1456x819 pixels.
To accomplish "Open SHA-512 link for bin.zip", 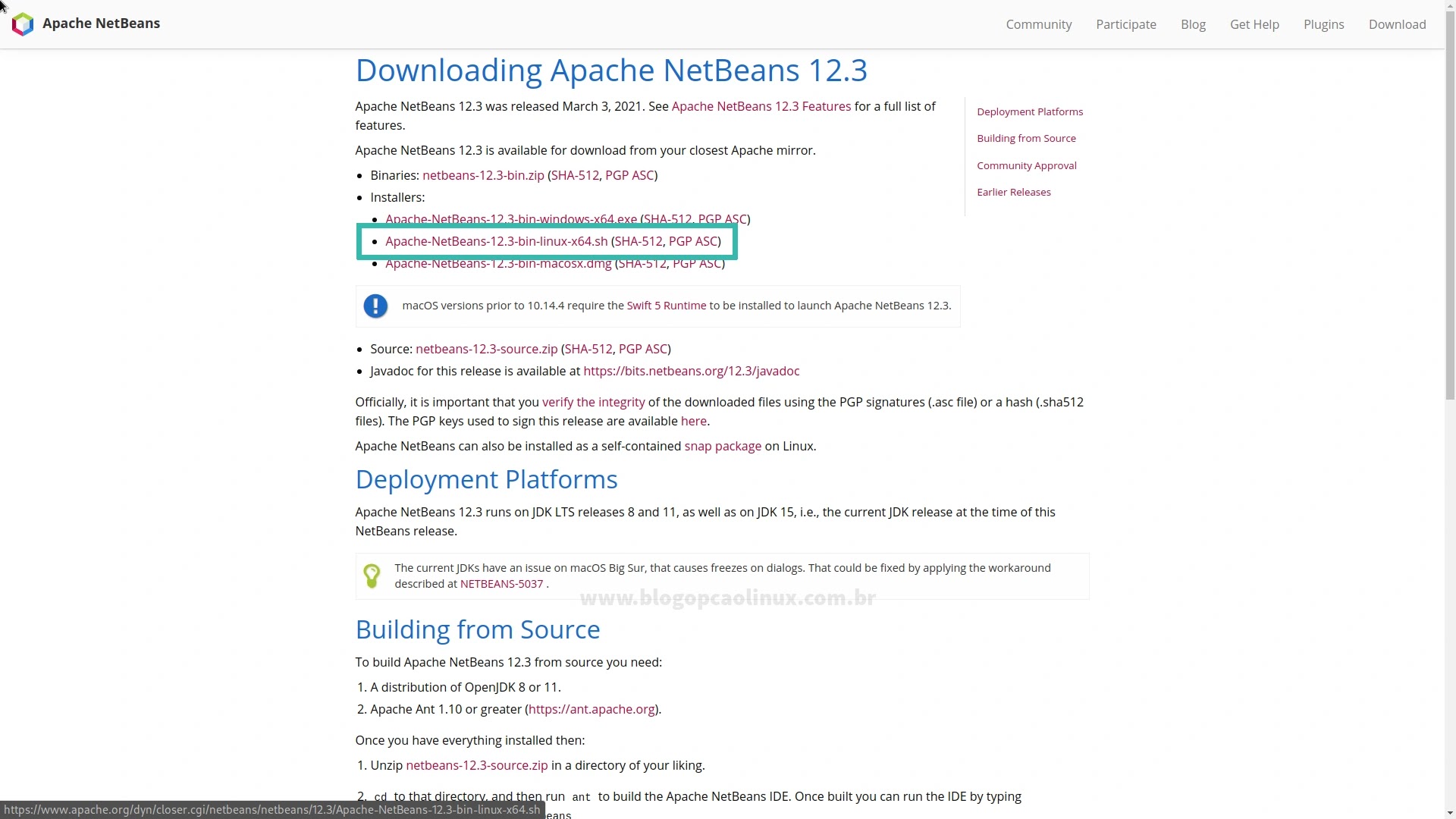I will pos(575,175).
